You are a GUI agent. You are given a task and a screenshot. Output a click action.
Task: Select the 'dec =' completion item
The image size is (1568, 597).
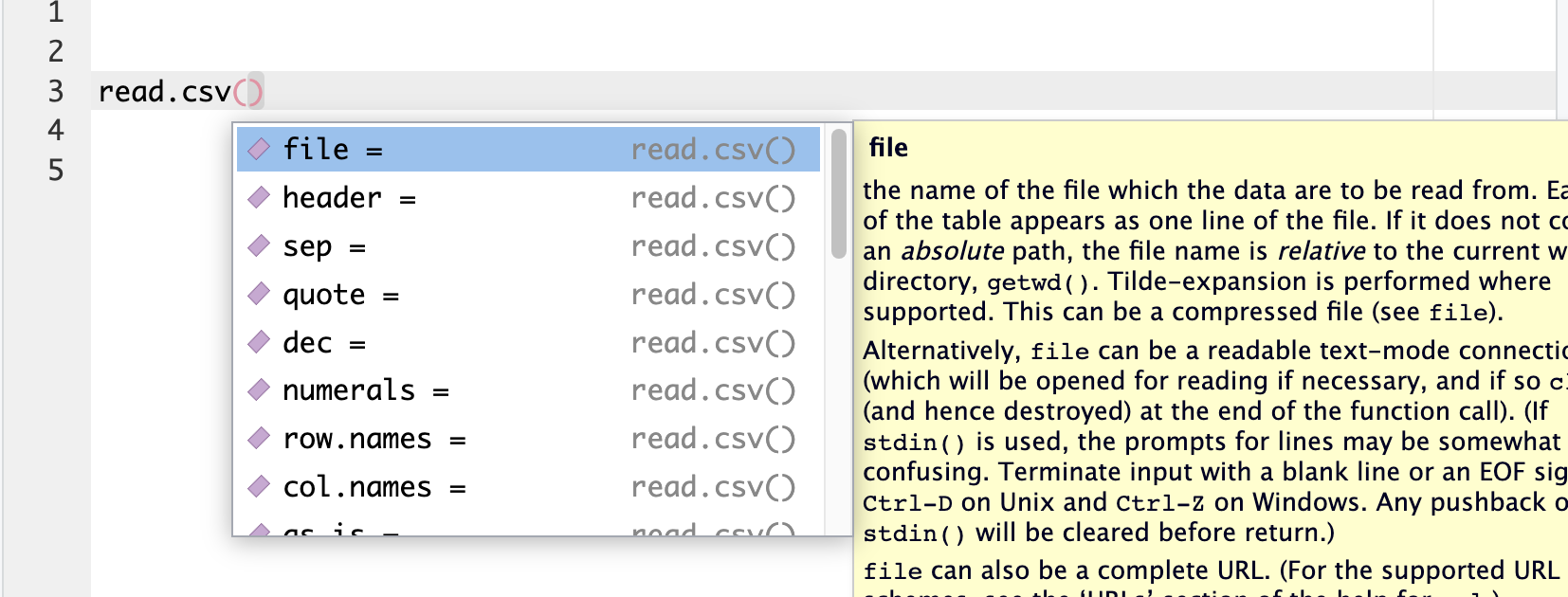click(528, 342)
